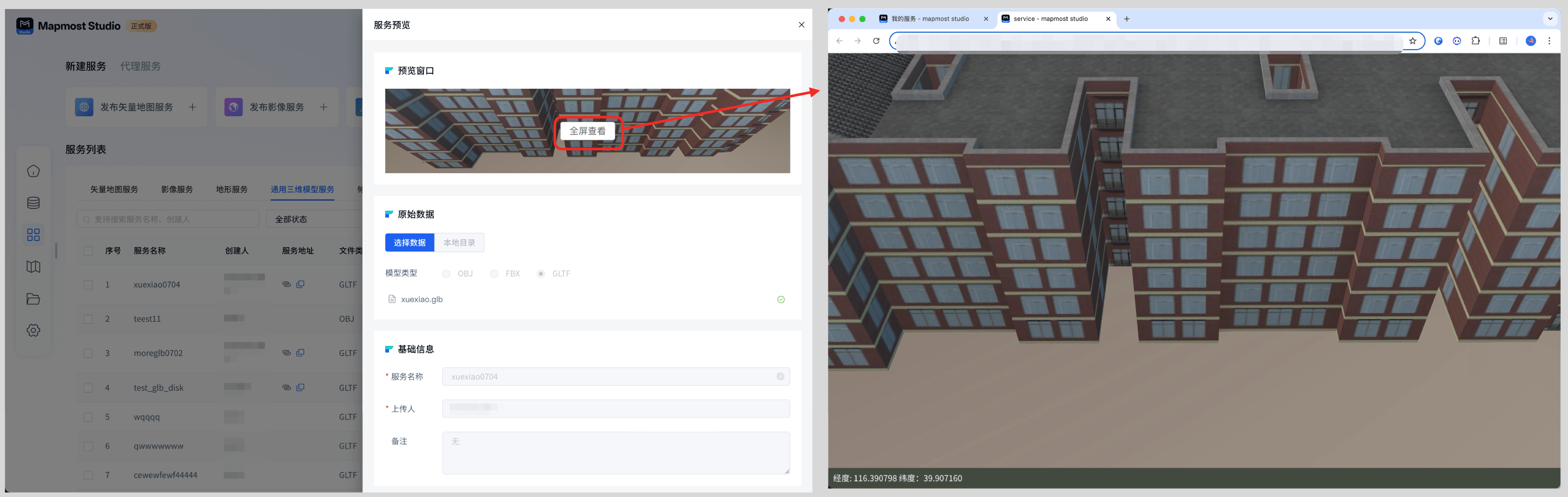Select the OBJ model type radio
The height and width of the screenshot is (497, 1568).
[446, 274]
